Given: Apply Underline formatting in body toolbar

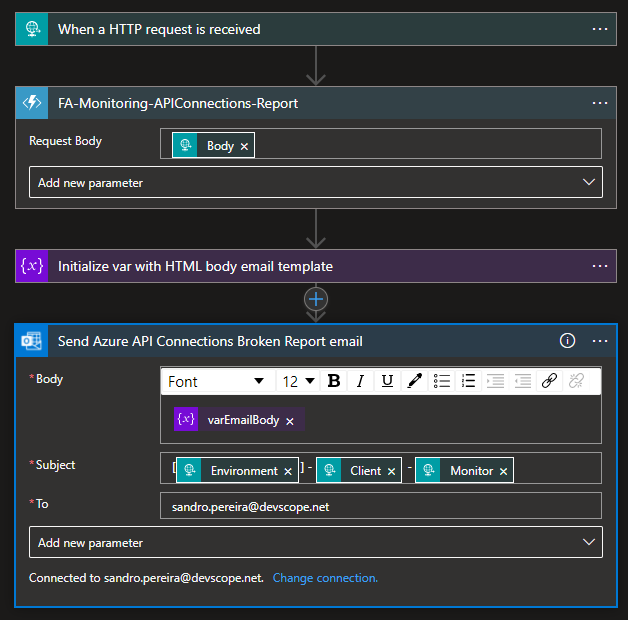Looking at the screenshot, I should [x=387, y=381].
